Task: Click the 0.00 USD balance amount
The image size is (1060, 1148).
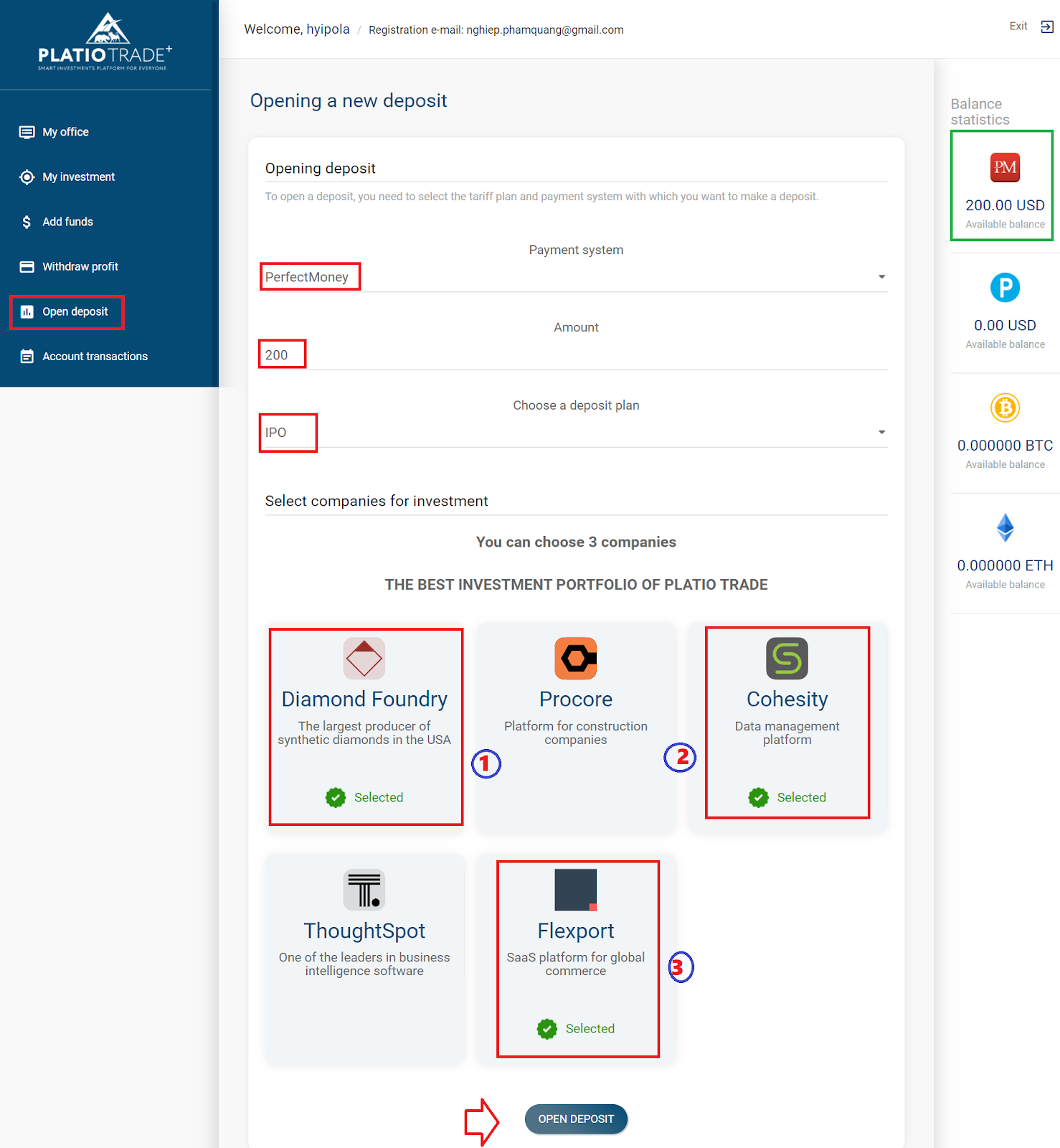Action: (x=1005, y=325)
